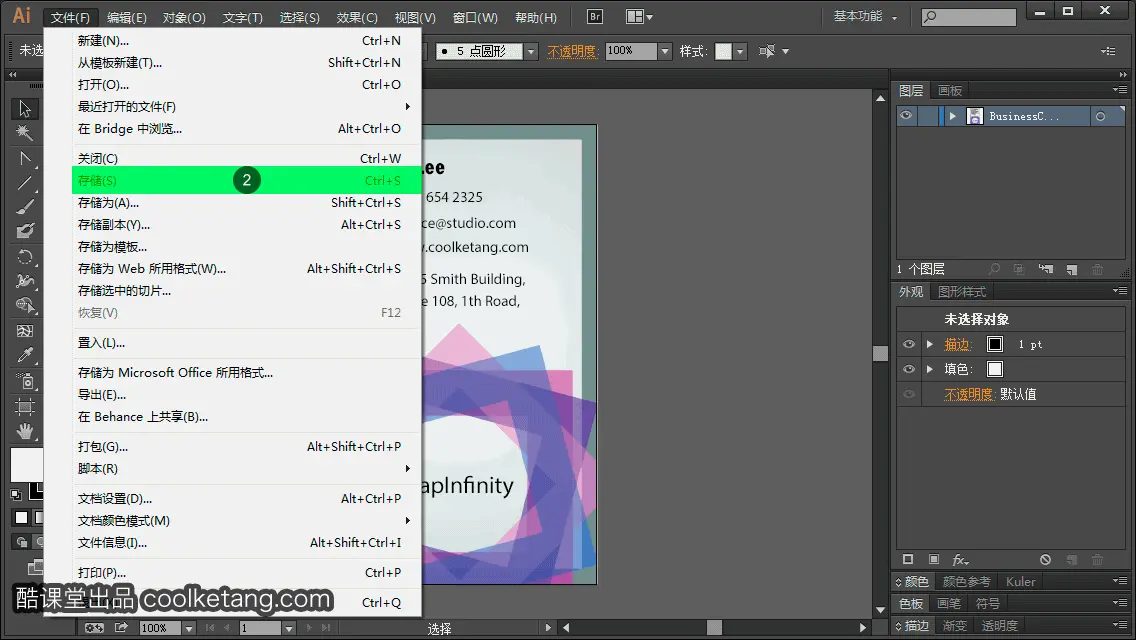The width and height of the screenshot is (1136, 640).
Task: Open the 基本功能 workspace switcher
Action: point(865,17)
